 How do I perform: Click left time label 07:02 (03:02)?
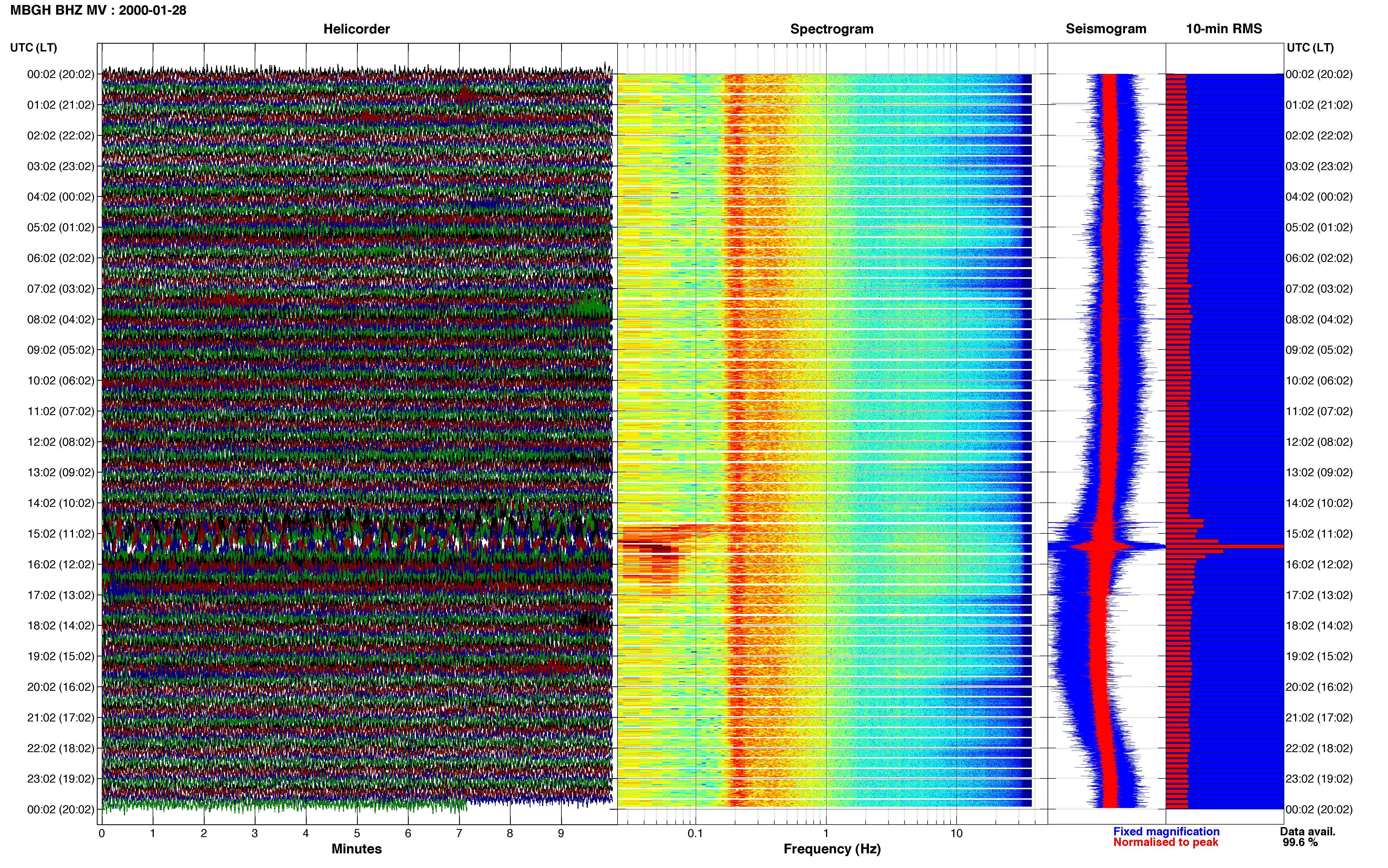[x=61, y=289]
